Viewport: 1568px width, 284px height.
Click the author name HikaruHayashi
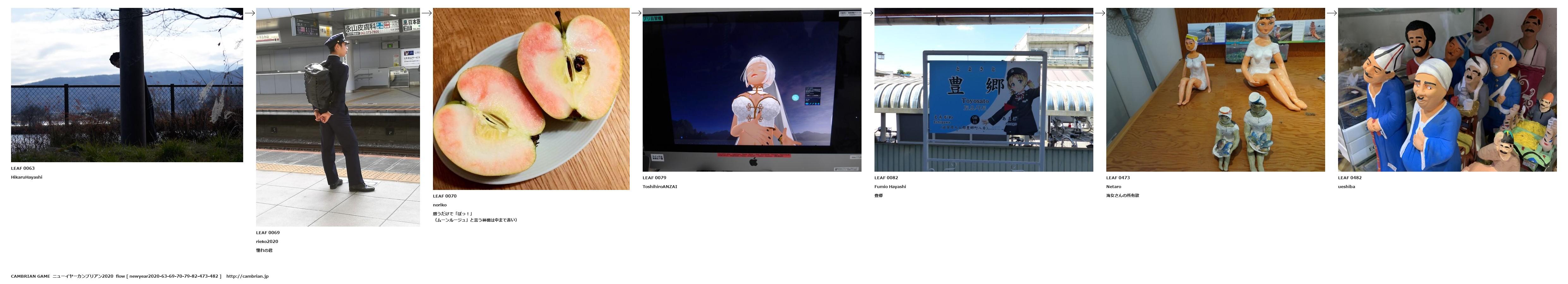tap(27, 177)
